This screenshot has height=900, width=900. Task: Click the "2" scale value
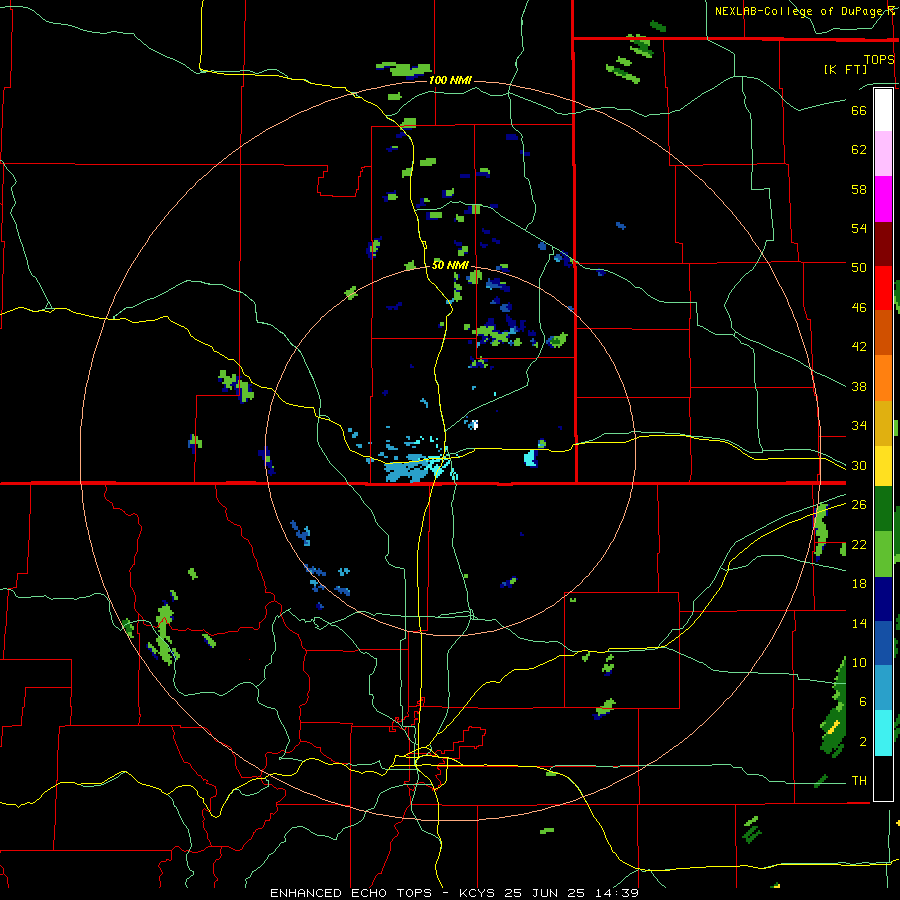click(x=862, y=742)
